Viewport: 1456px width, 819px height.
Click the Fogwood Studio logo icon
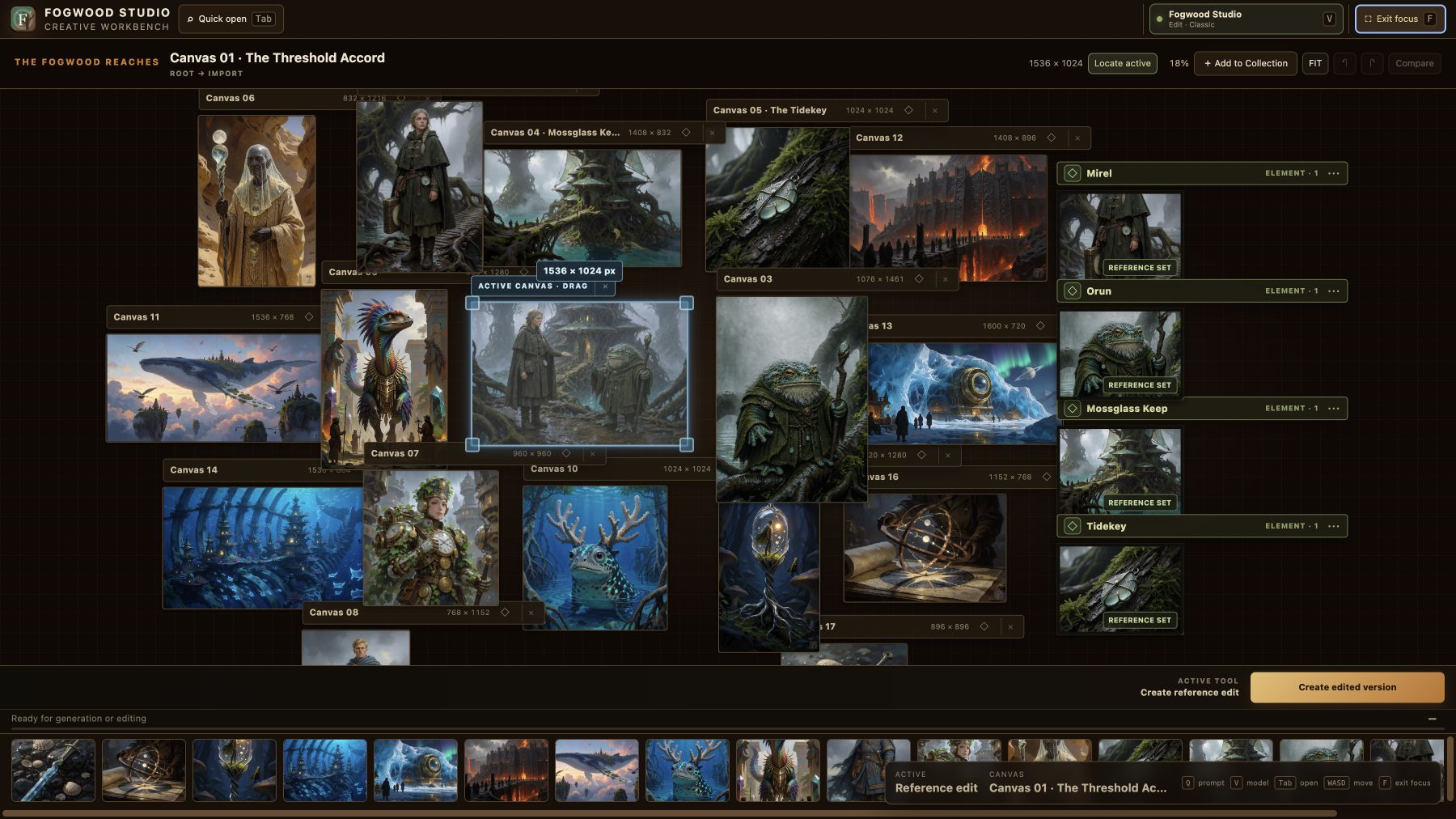coord(23,19)
